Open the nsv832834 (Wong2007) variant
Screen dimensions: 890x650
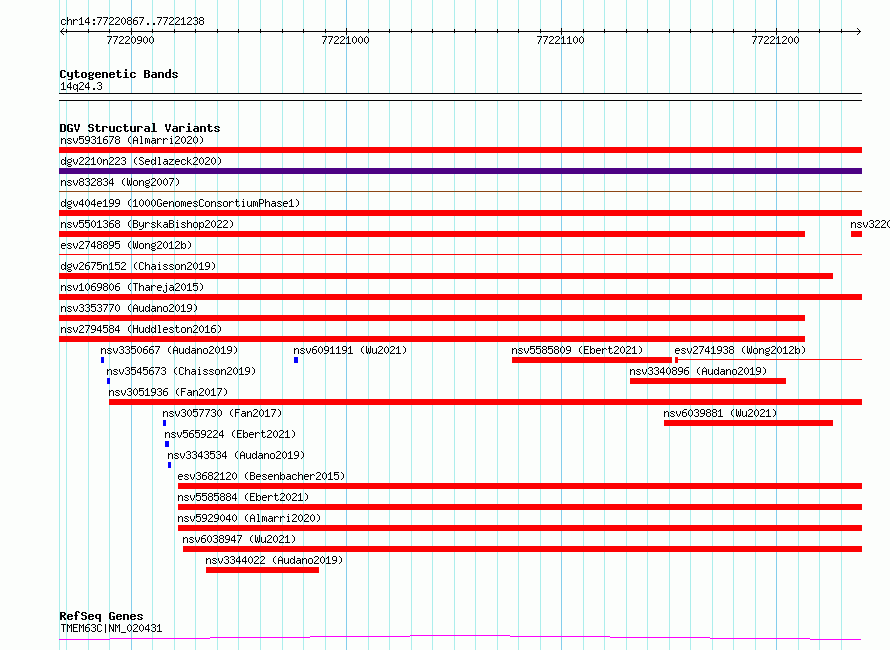click(x=120, y=182)
